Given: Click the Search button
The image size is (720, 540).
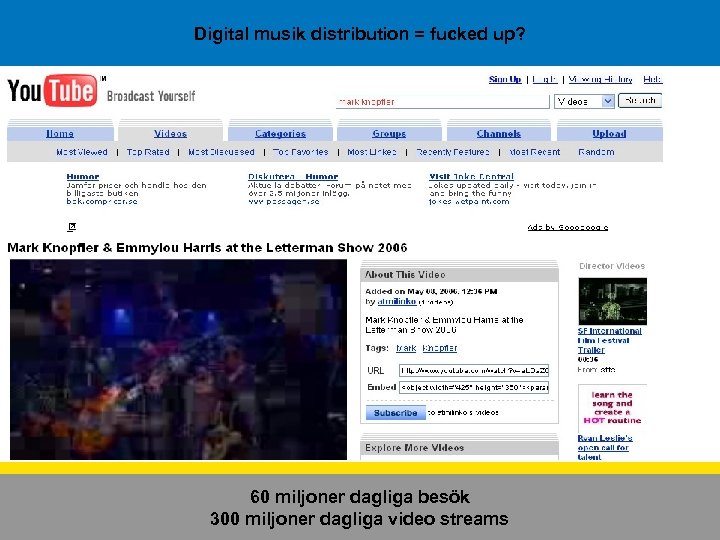Looking at the screenshot, I should (640, 101).
